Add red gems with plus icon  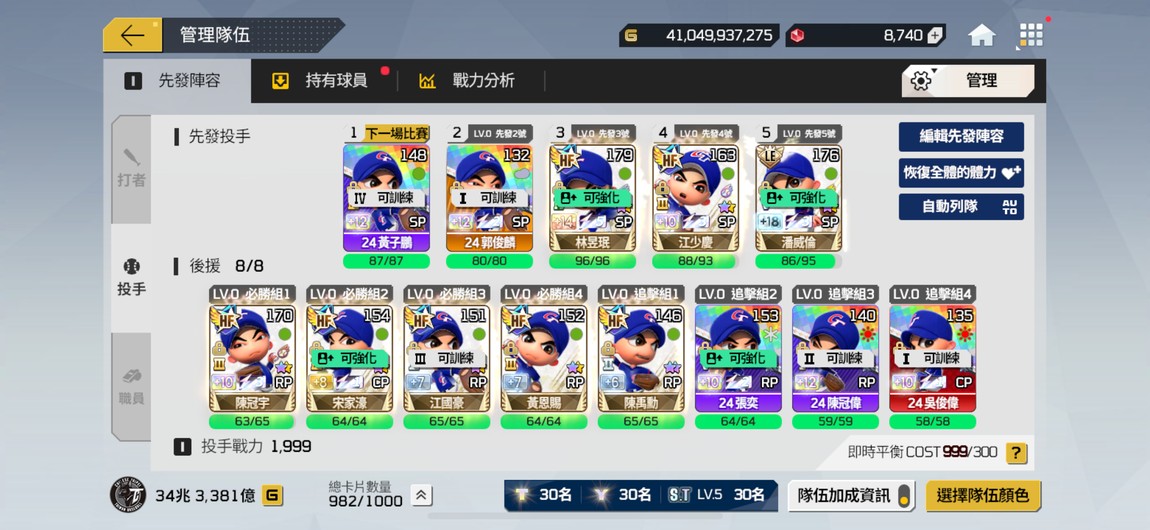[x=934, y=35]
